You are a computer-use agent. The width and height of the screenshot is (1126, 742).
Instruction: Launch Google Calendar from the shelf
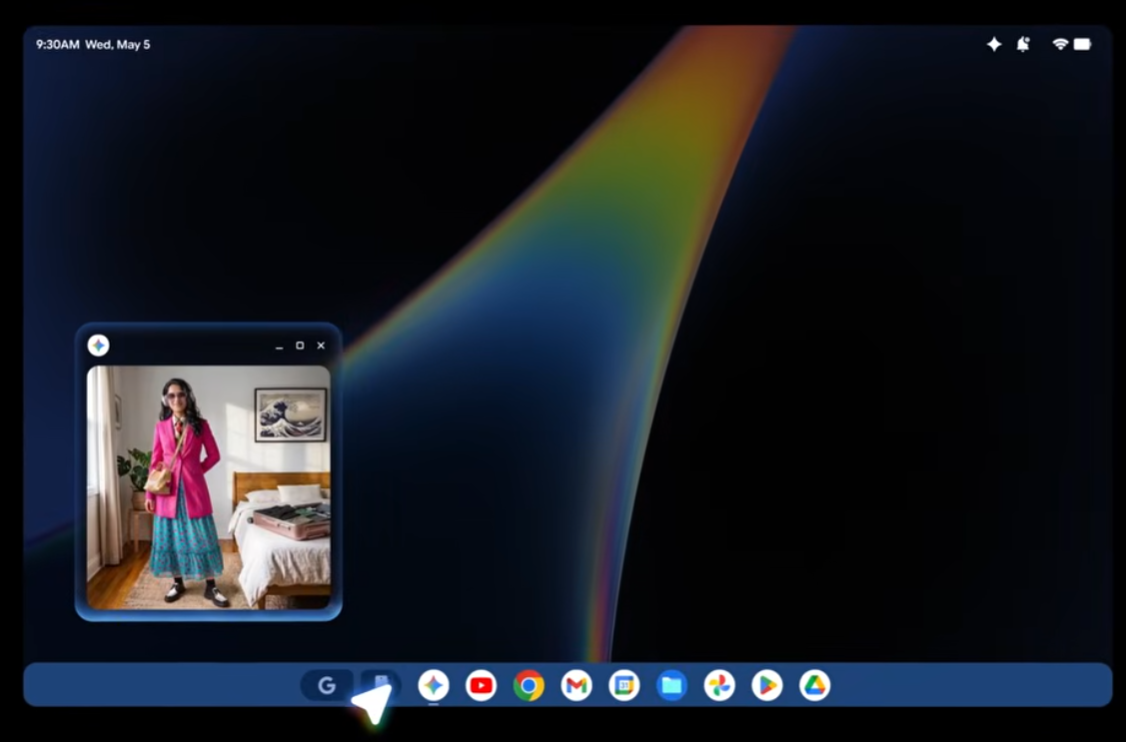point(624,685)
